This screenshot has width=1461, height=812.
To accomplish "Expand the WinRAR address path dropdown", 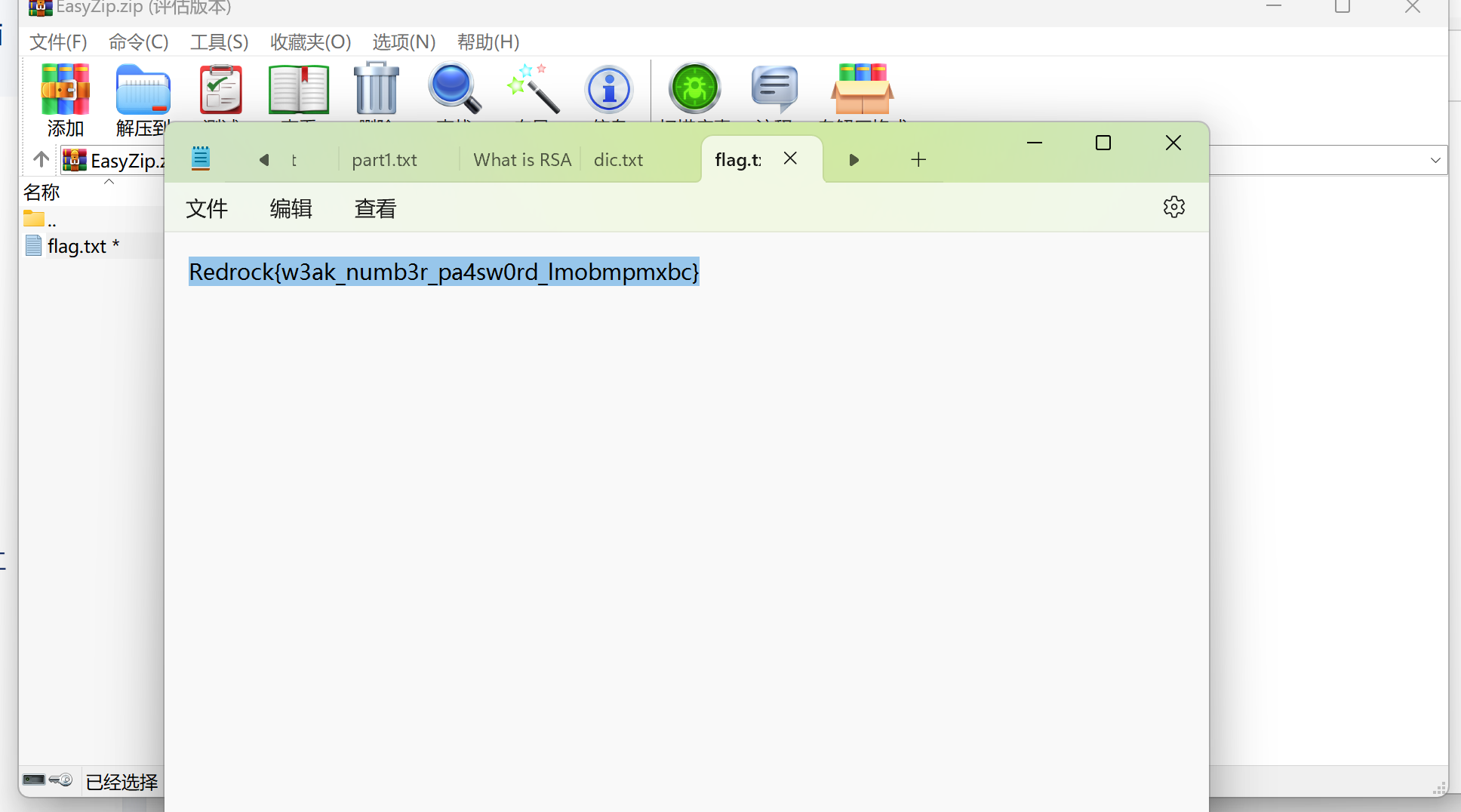I will 1435,160.
